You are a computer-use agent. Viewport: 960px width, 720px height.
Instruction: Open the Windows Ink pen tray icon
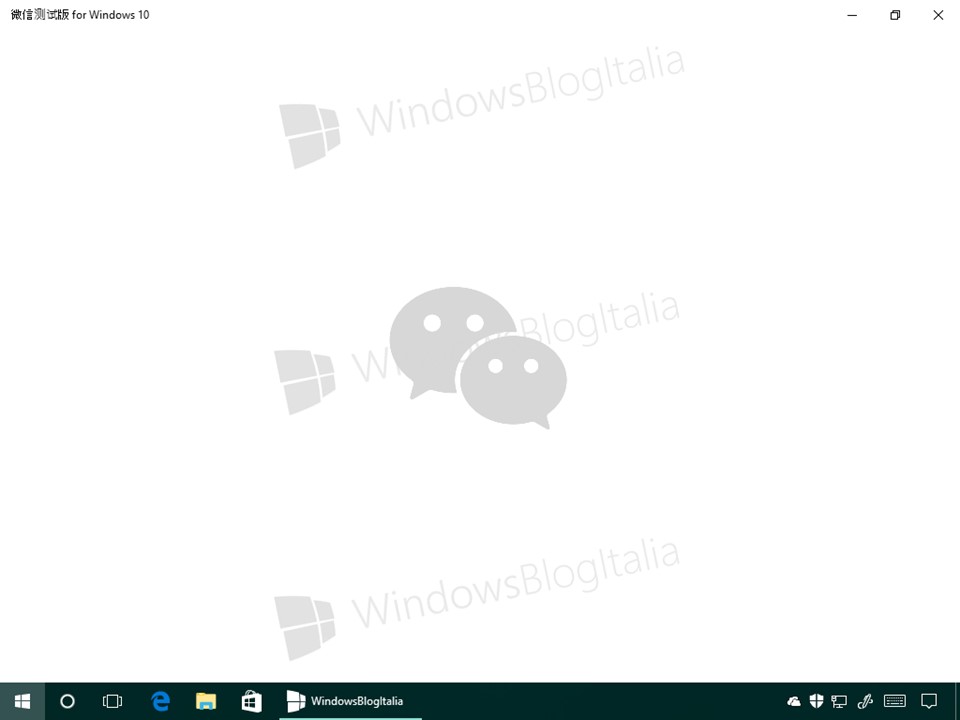pyautogui.click(x=864, y=701)
